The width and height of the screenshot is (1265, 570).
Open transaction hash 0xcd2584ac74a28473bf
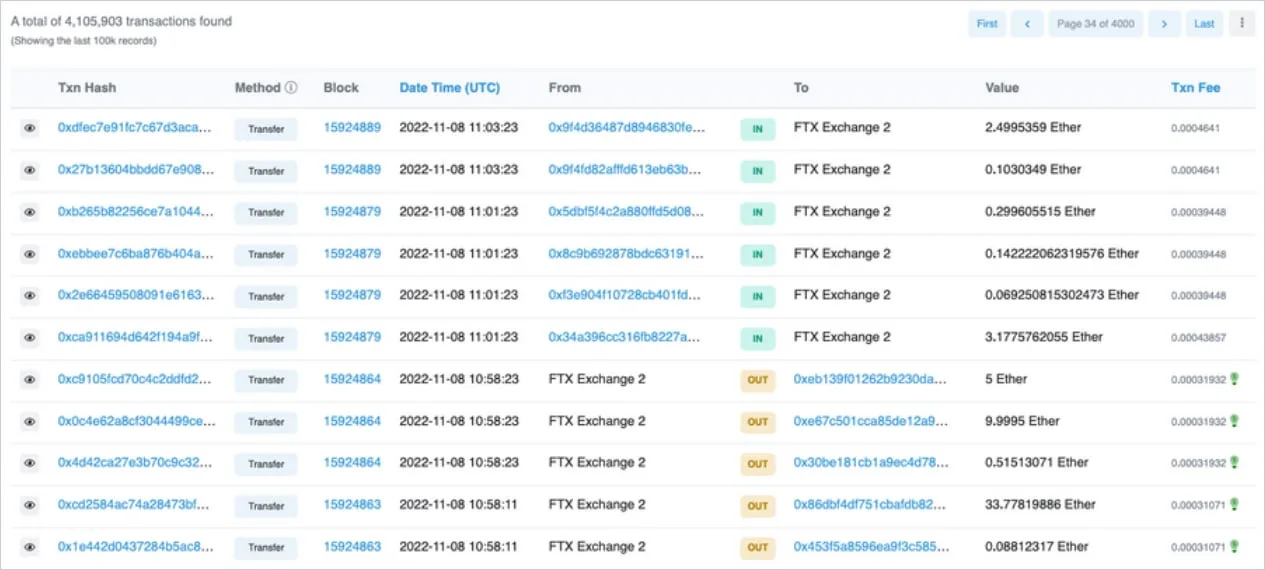click(x=136, y=505)
